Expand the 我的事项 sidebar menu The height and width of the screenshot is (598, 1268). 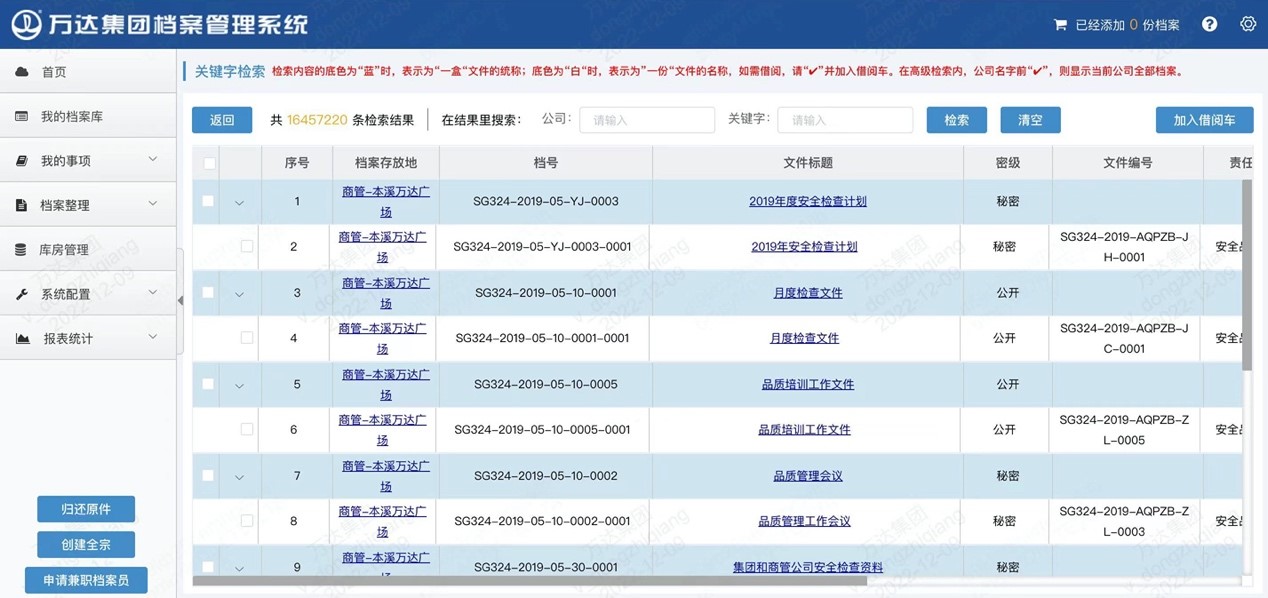153,160
